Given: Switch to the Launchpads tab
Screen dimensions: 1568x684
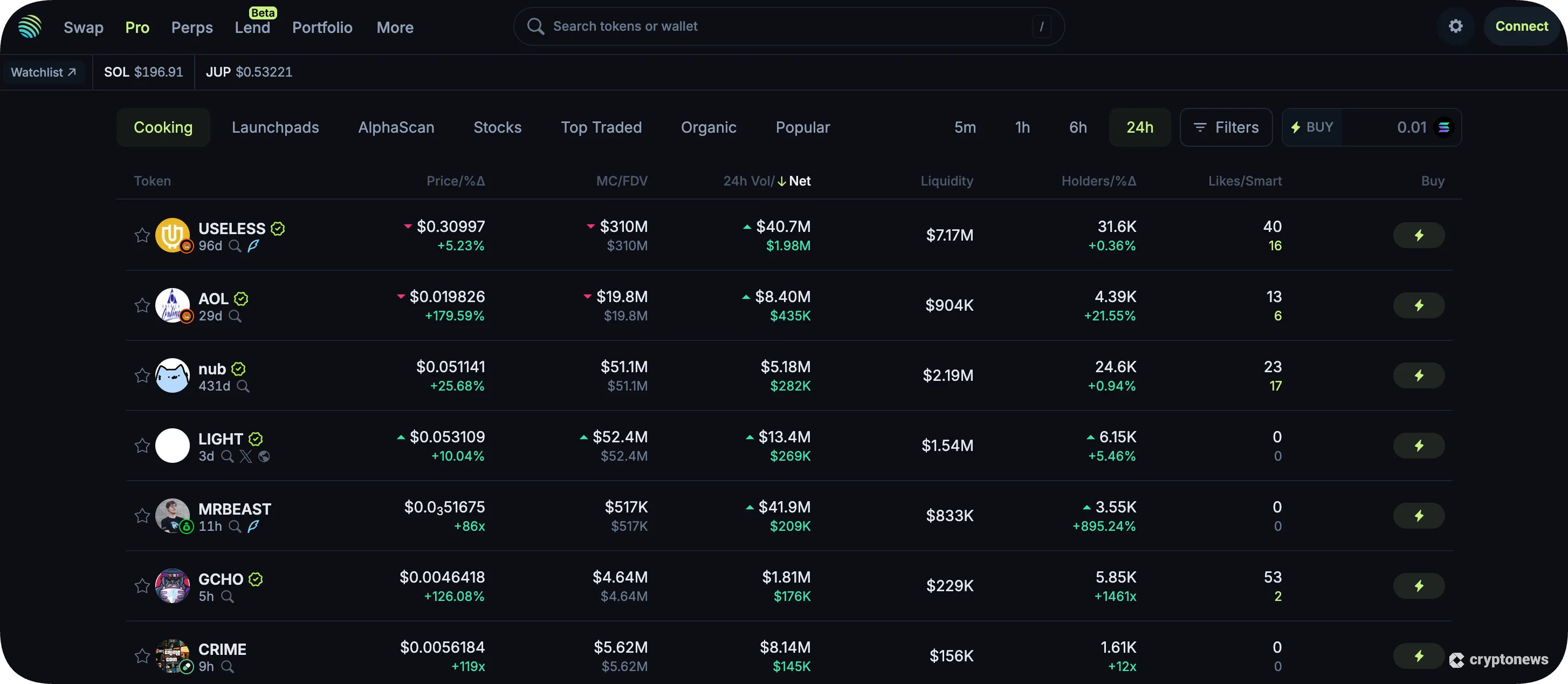Looking at the screenshot, I should click(x=275, y=127).
